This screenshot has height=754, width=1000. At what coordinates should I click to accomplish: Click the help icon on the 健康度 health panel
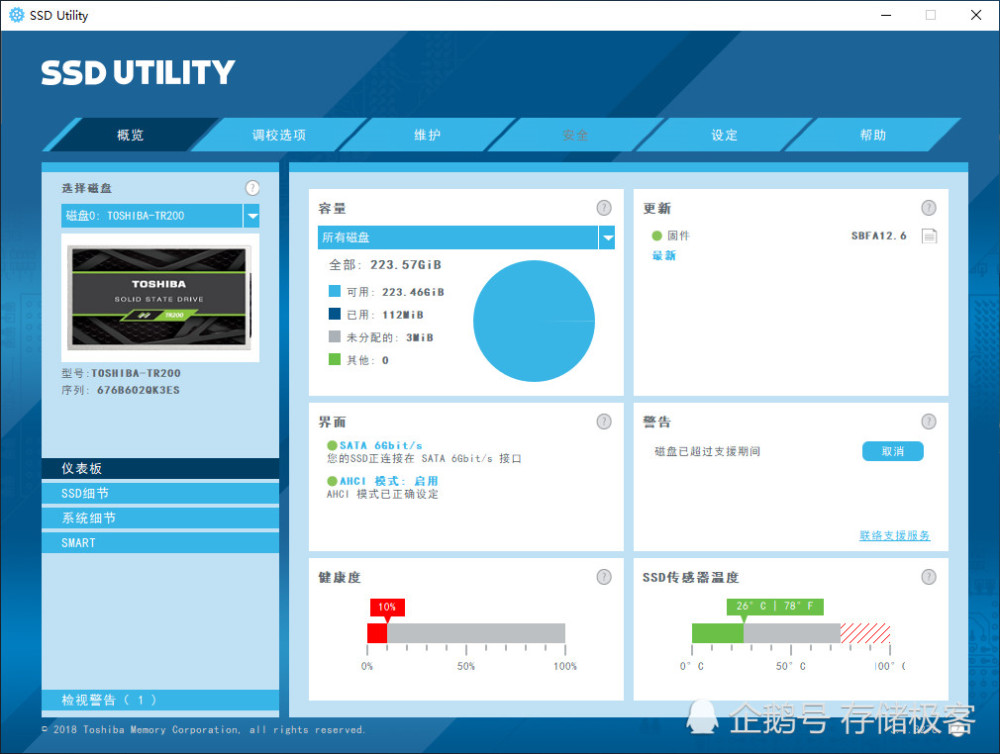(x=604, y=577)
